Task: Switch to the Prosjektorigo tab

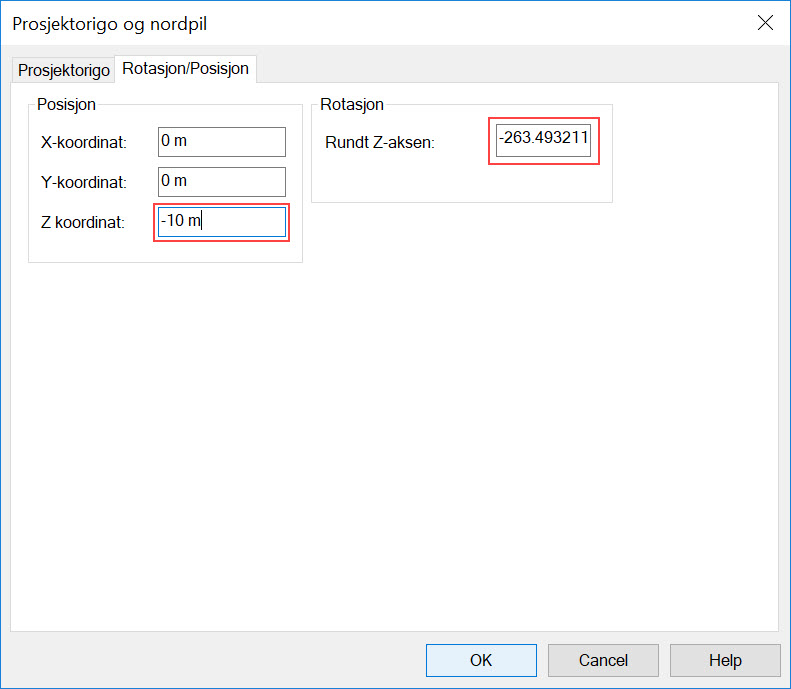Action: click(x=64, y=71)
